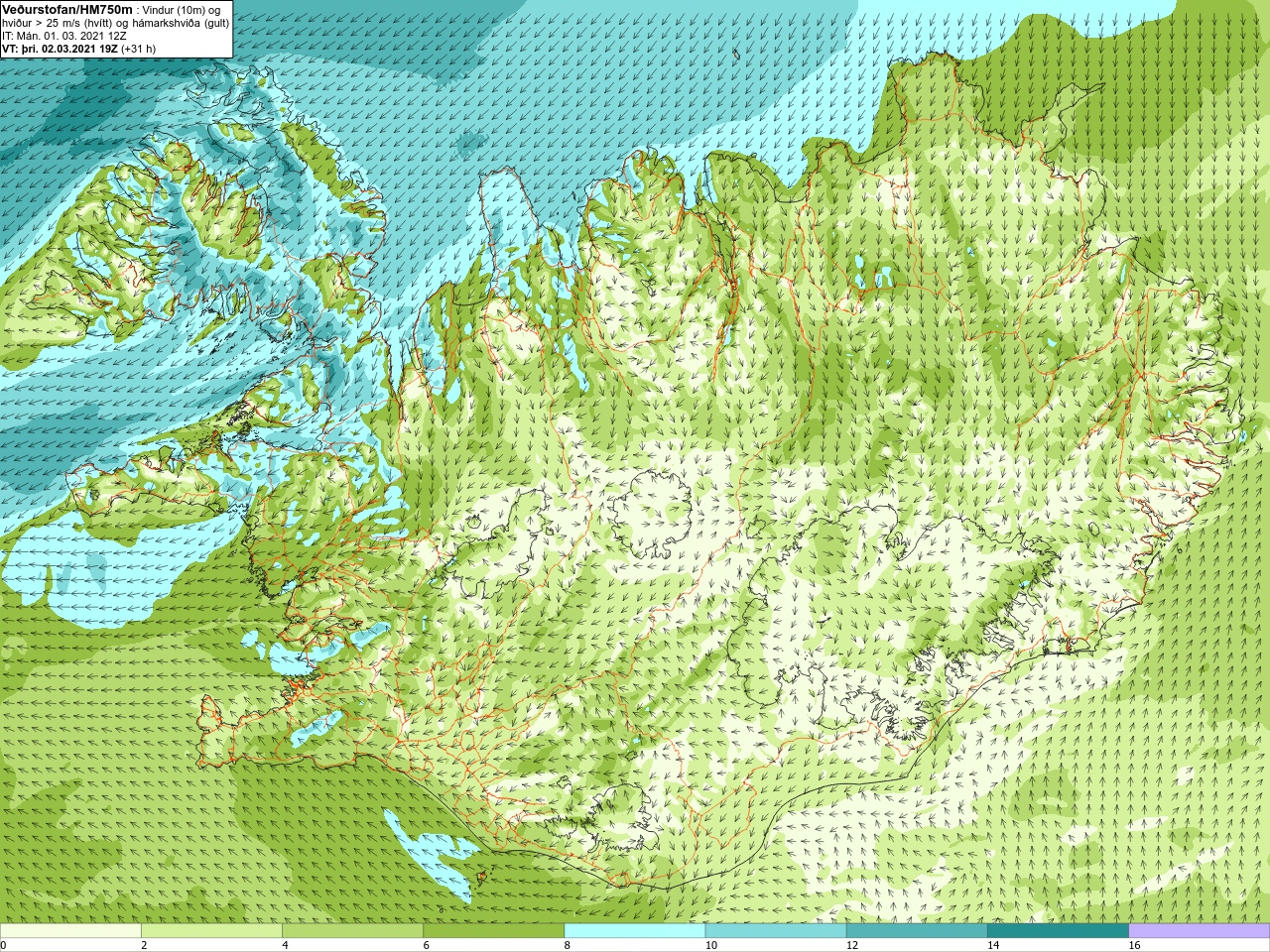Screen dimensions: 1270x952
Task: Select the medium green 4–6 m/s legend swatch
Action: click(x=352, y=931)
